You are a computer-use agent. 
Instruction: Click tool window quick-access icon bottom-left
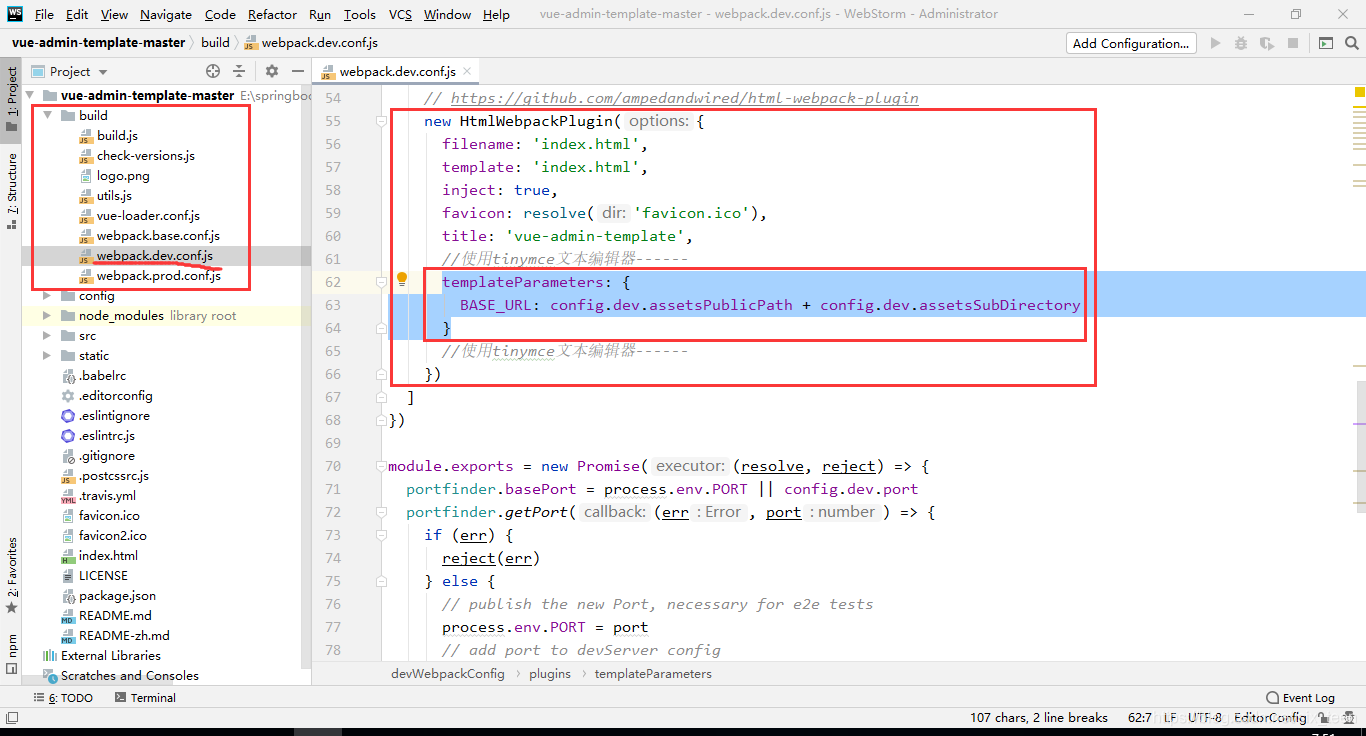click(11, 717)
